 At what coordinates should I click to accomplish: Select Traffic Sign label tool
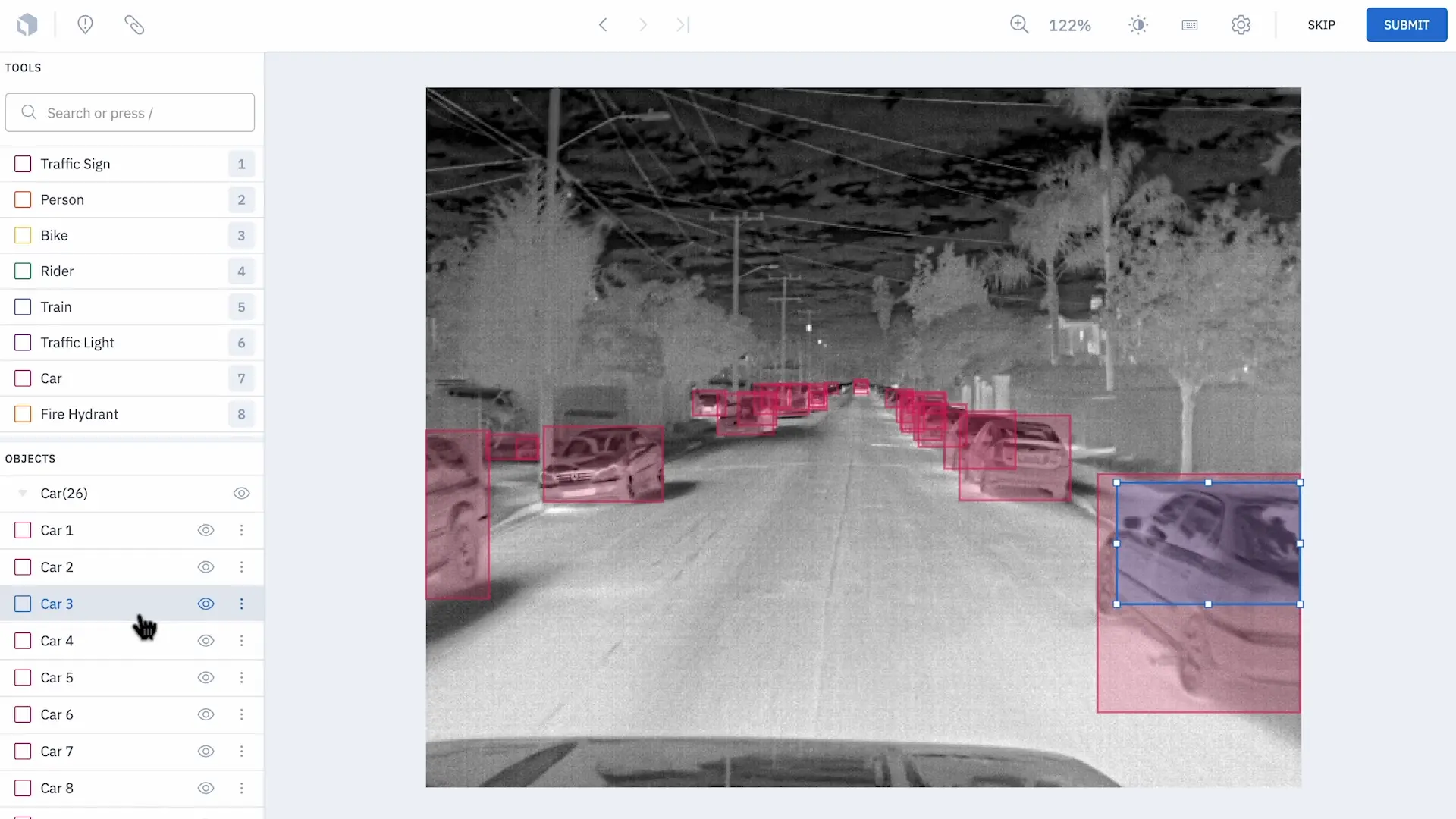point(75,163)
